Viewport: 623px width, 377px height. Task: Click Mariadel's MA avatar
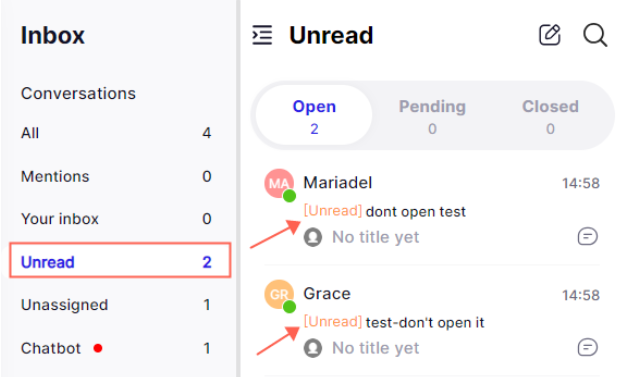coord(279,184)
